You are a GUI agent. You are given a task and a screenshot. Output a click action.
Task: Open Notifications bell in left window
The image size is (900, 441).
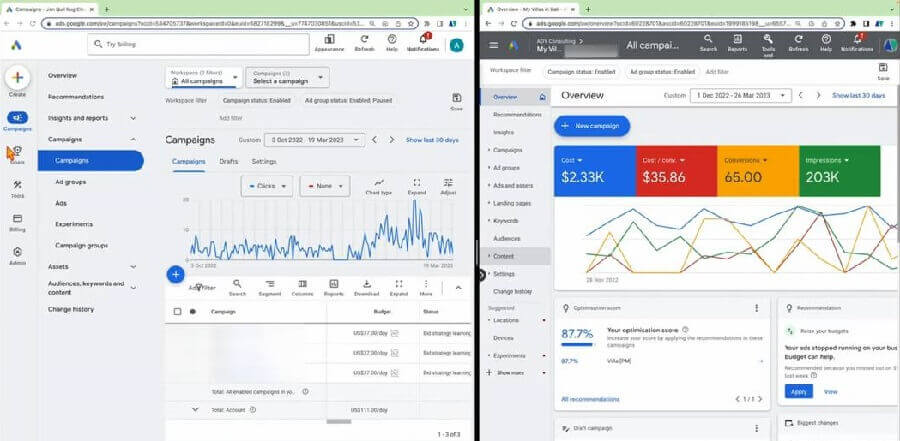pos(424,40)
